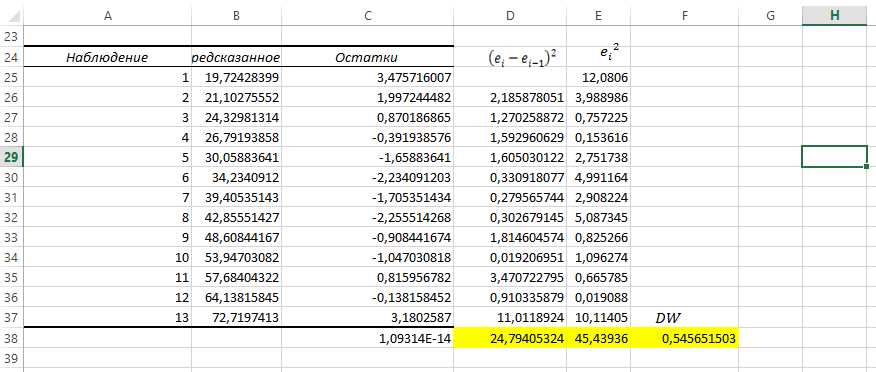
Task: Select cell with value 64,13815845
Action: [x=236, y=298]
